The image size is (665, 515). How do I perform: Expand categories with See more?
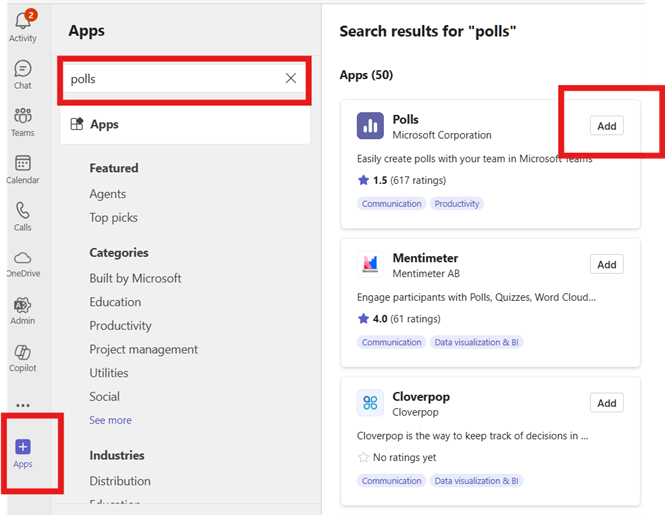pos(110,420)
